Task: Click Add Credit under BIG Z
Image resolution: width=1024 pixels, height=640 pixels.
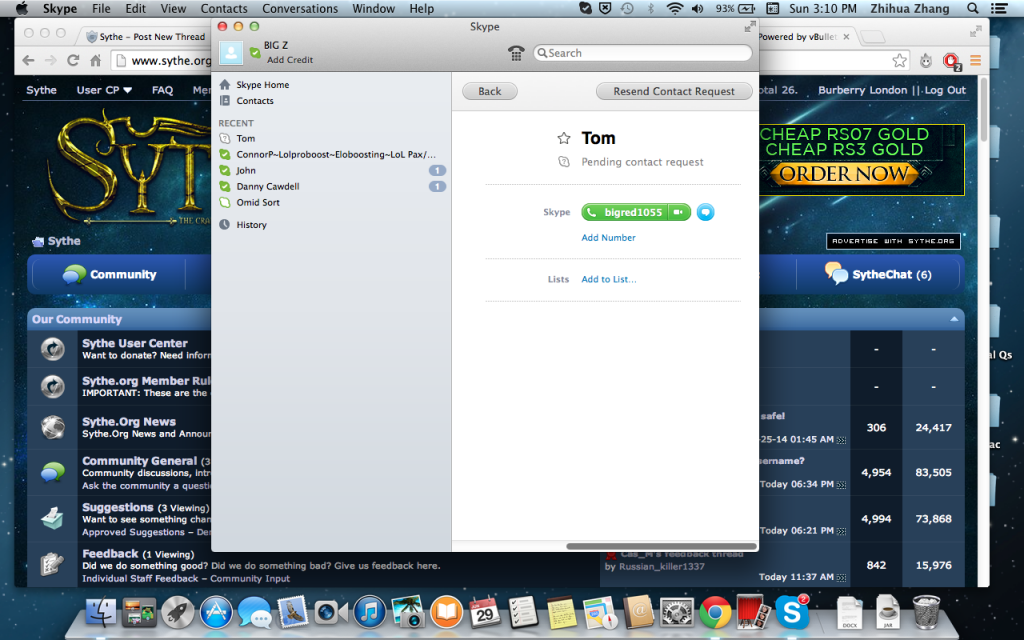Action: [x=289, y=59]
